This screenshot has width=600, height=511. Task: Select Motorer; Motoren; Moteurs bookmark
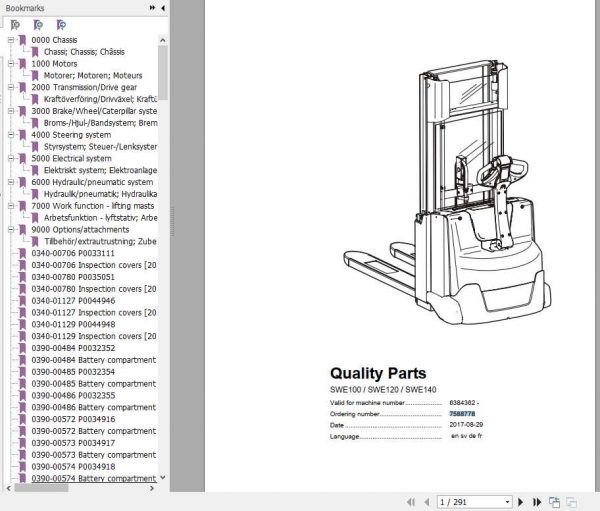(93, 75)
